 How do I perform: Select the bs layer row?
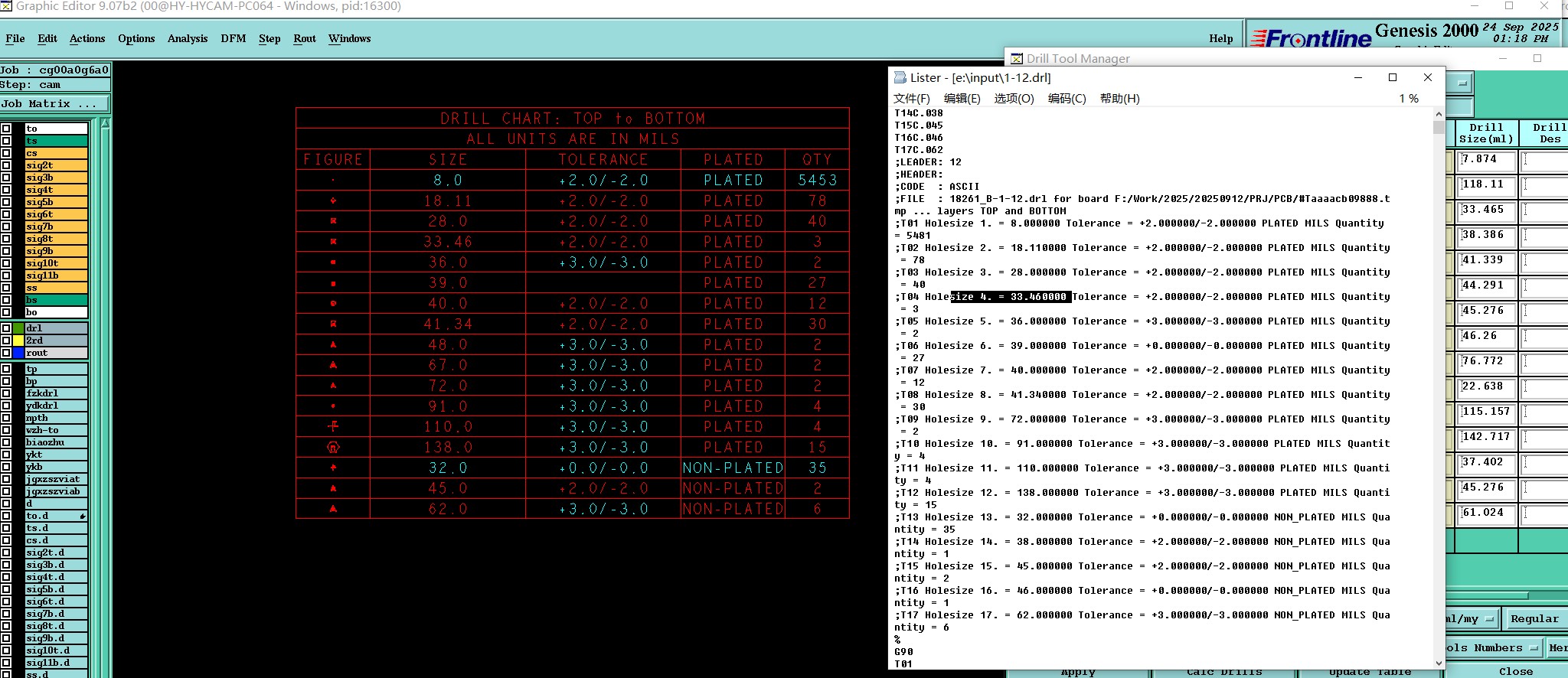(56, 300)
